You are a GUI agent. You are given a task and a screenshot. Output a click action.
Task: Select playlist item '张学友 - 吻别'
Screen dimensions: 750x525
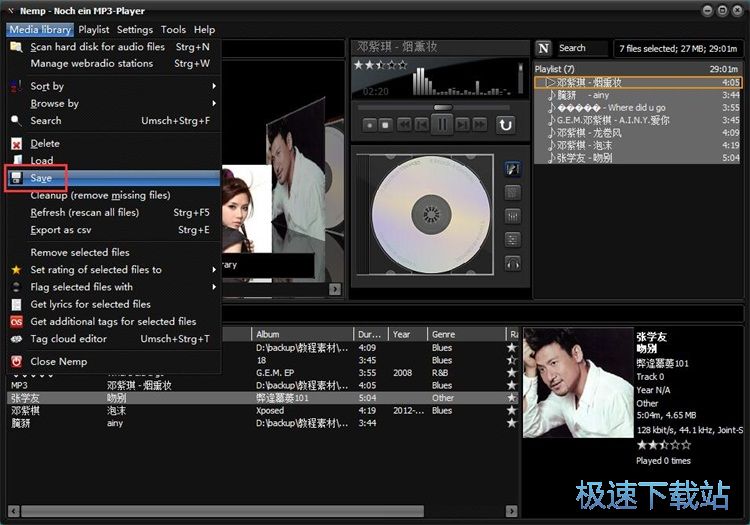tap(638, 157)
